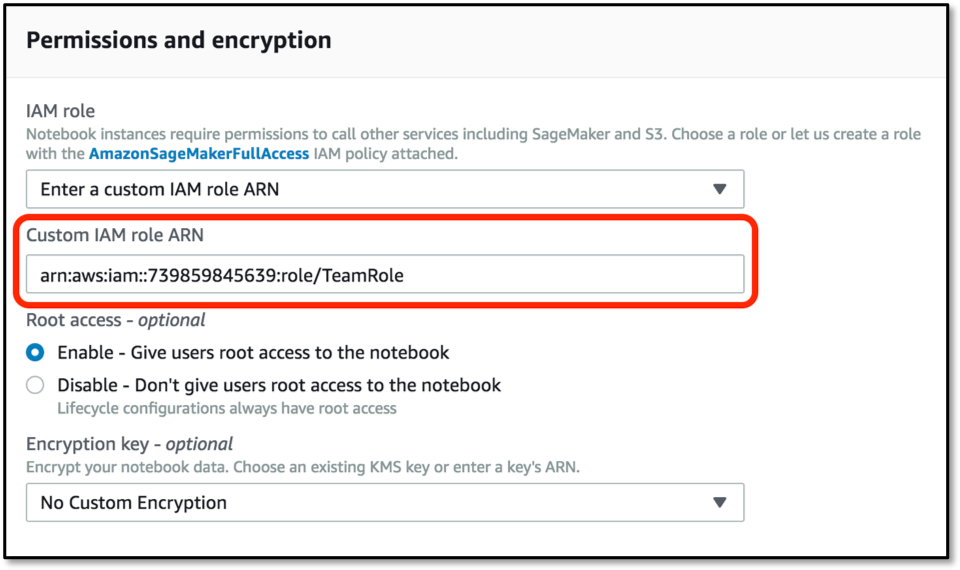Place cursor on 'TeamRole' in ARN field

point(363,276)
